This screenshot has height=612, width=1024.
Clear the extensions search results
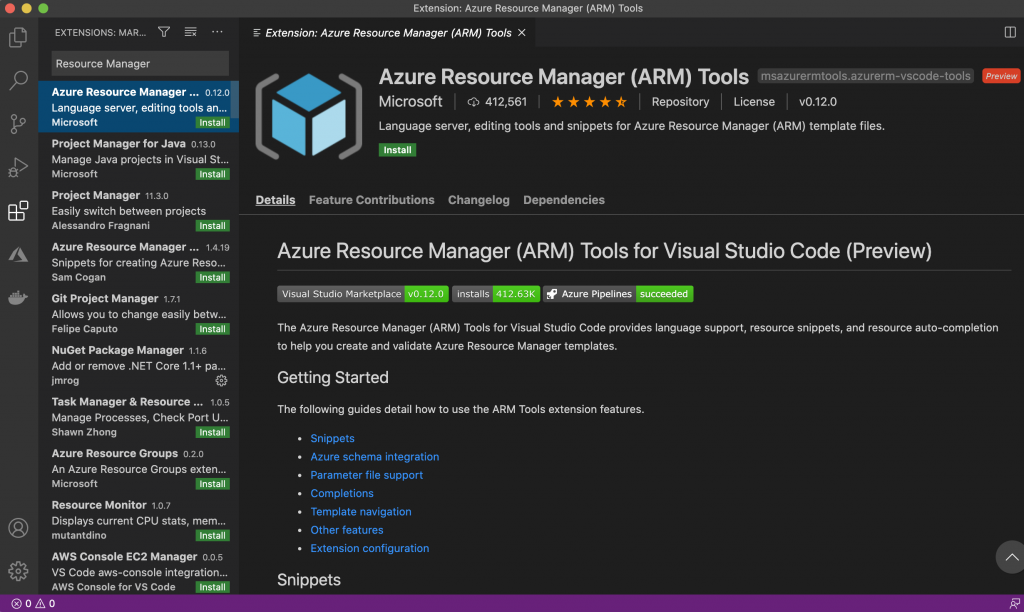pyautogui.click(x=190, y=32)
